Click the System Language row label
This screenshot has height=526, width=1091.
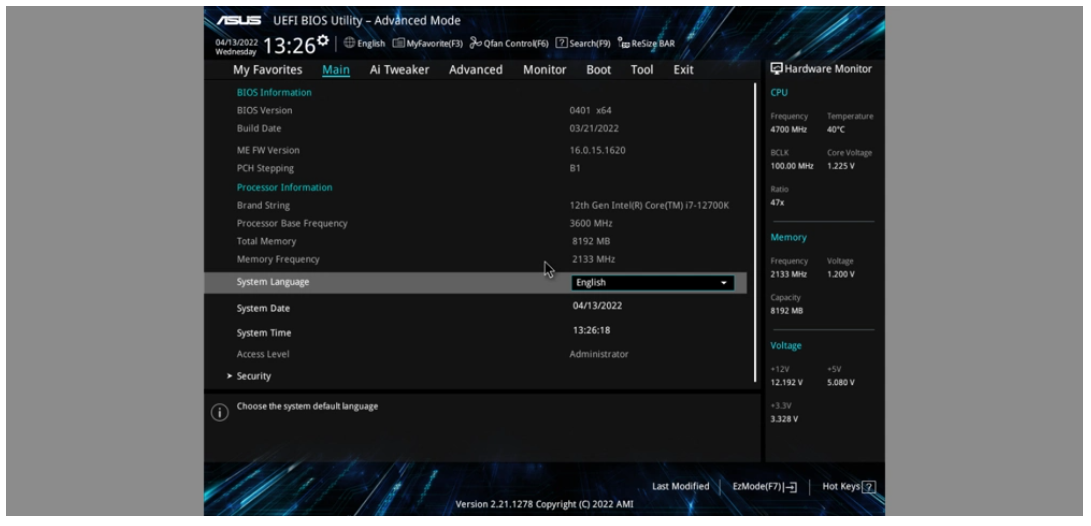(x=273, y=282)
